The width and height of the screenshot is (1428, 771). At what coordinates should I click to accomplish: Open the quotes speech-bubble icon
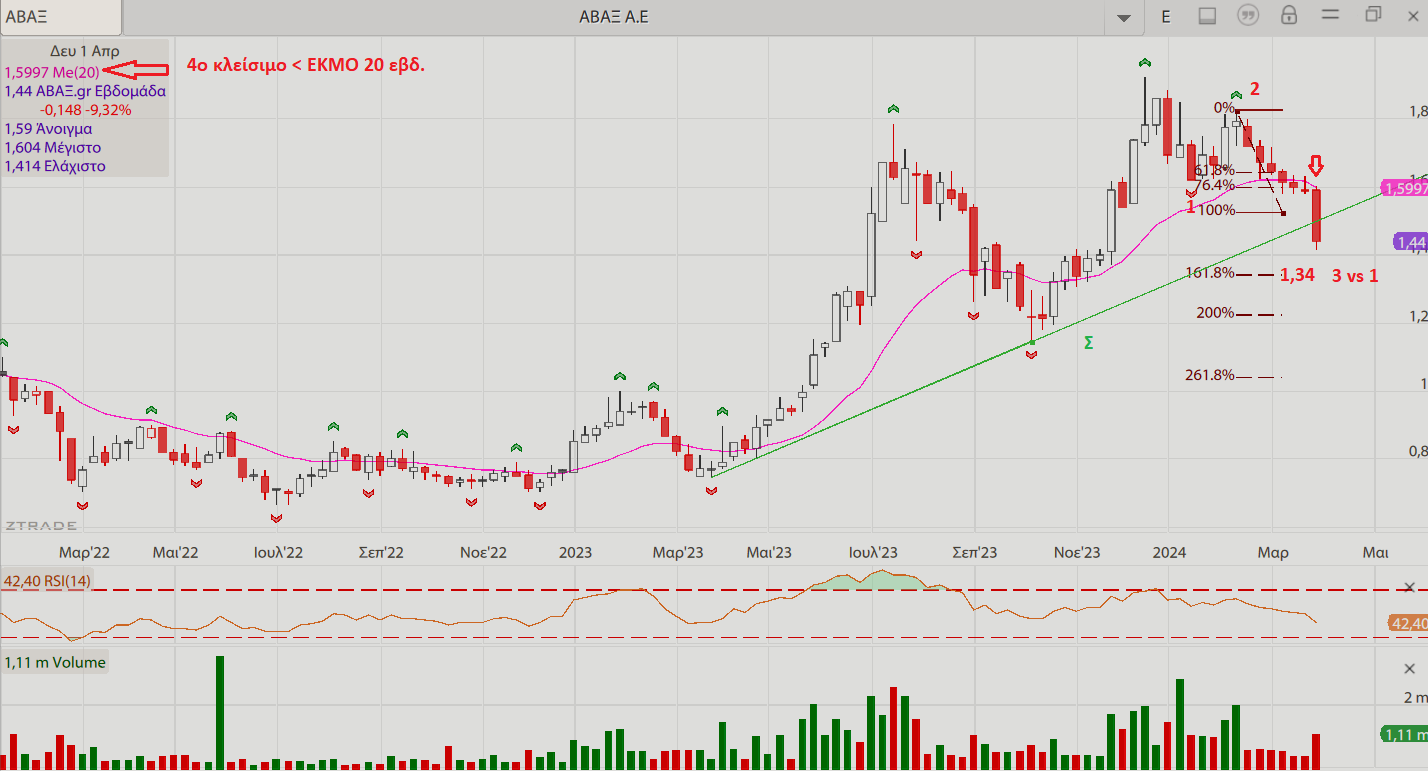pyautogui.click(x=1248, y=16)
